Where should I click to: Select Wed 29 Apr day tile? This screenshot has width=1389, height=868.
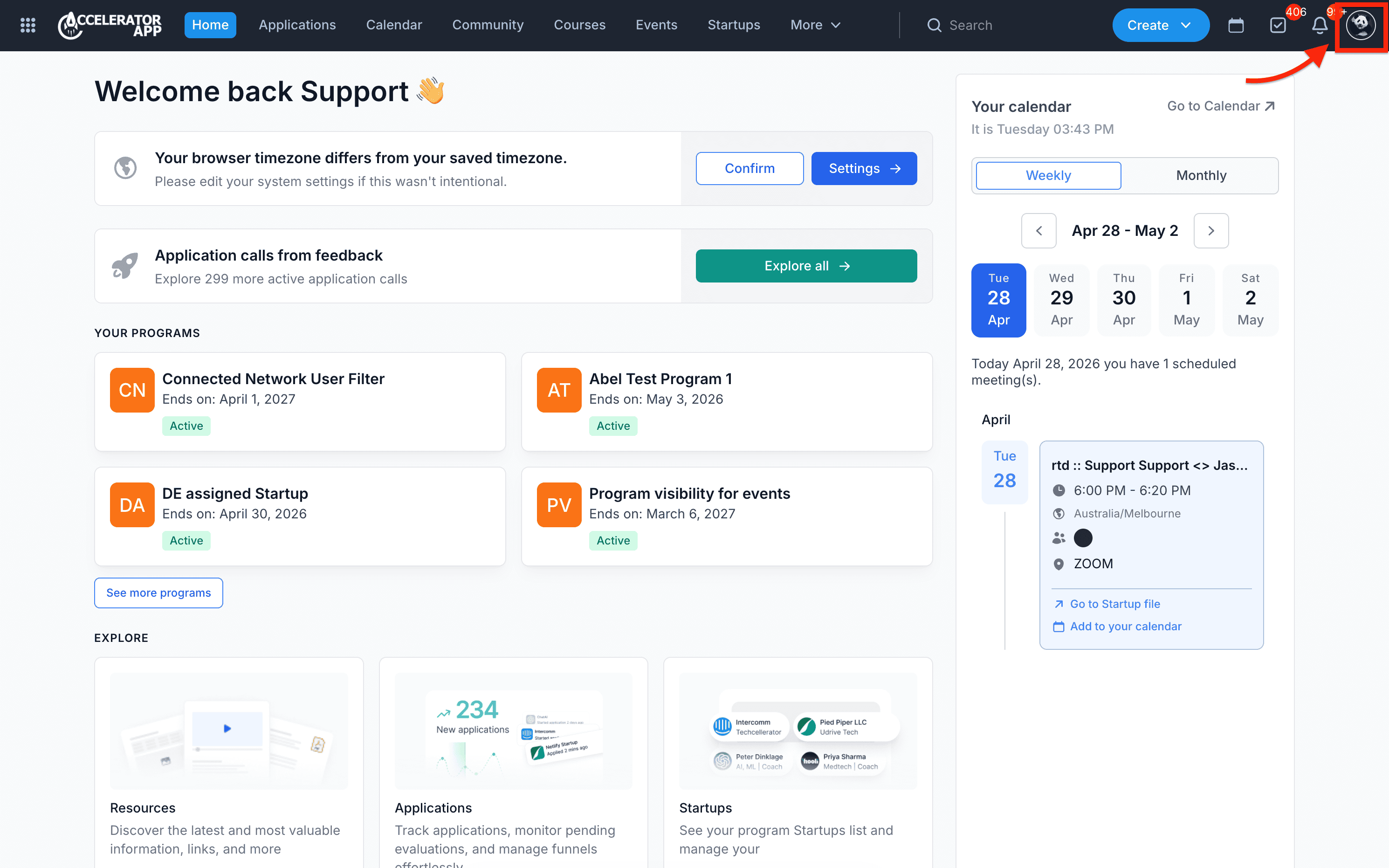point(1061,299)
